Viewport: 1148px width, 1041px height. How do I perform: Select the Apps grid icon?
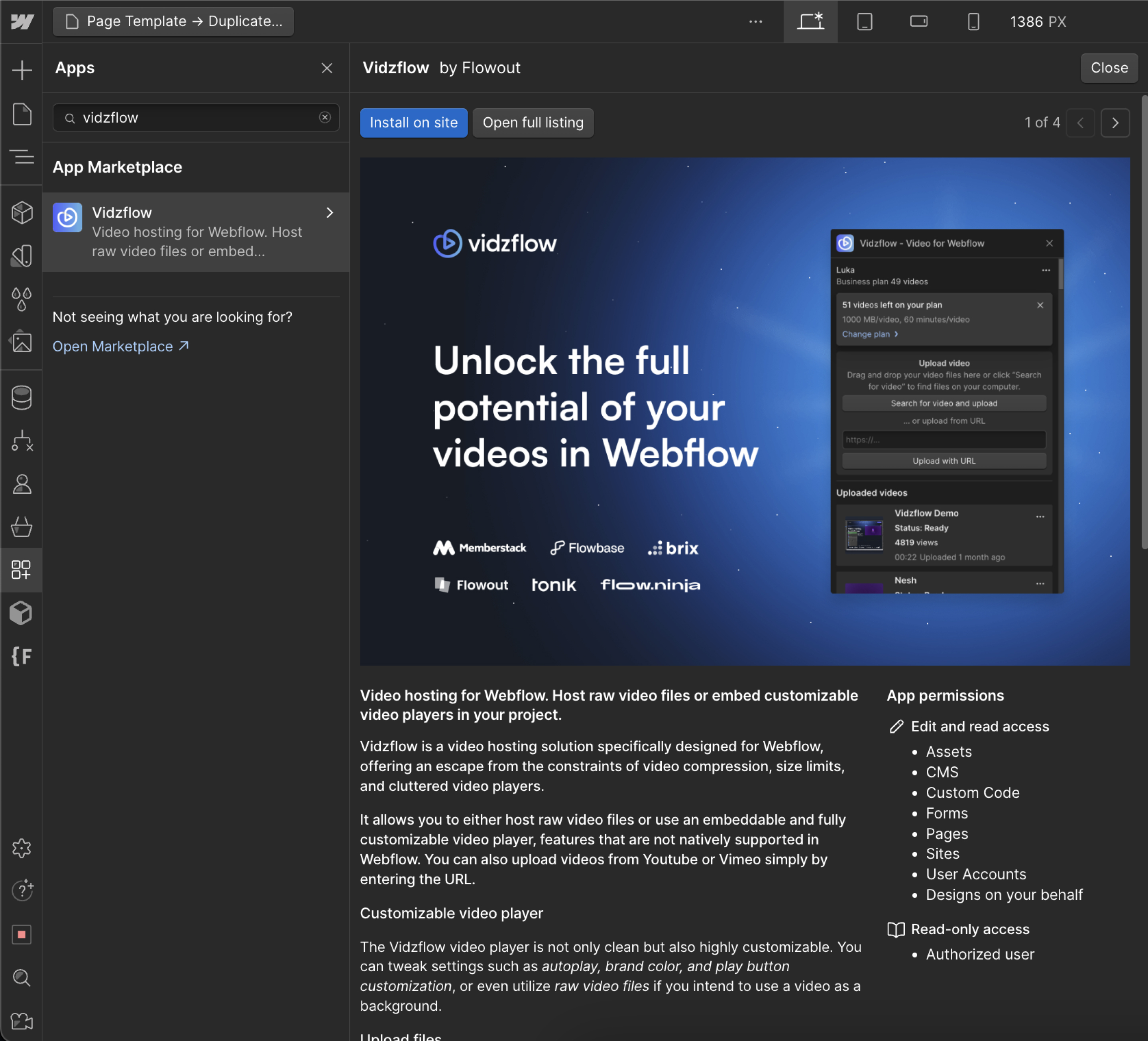22,570
